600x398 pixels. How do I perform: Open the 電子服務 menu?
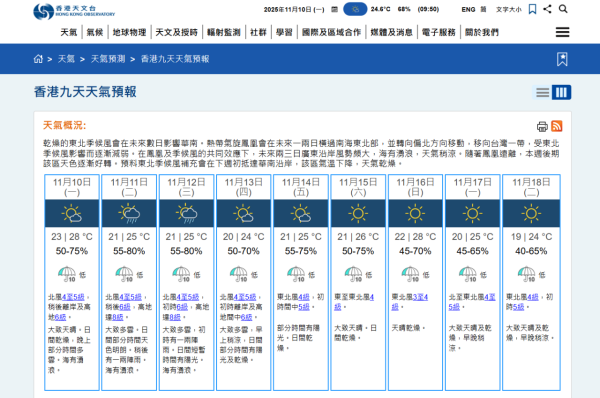tap(439, 33)
